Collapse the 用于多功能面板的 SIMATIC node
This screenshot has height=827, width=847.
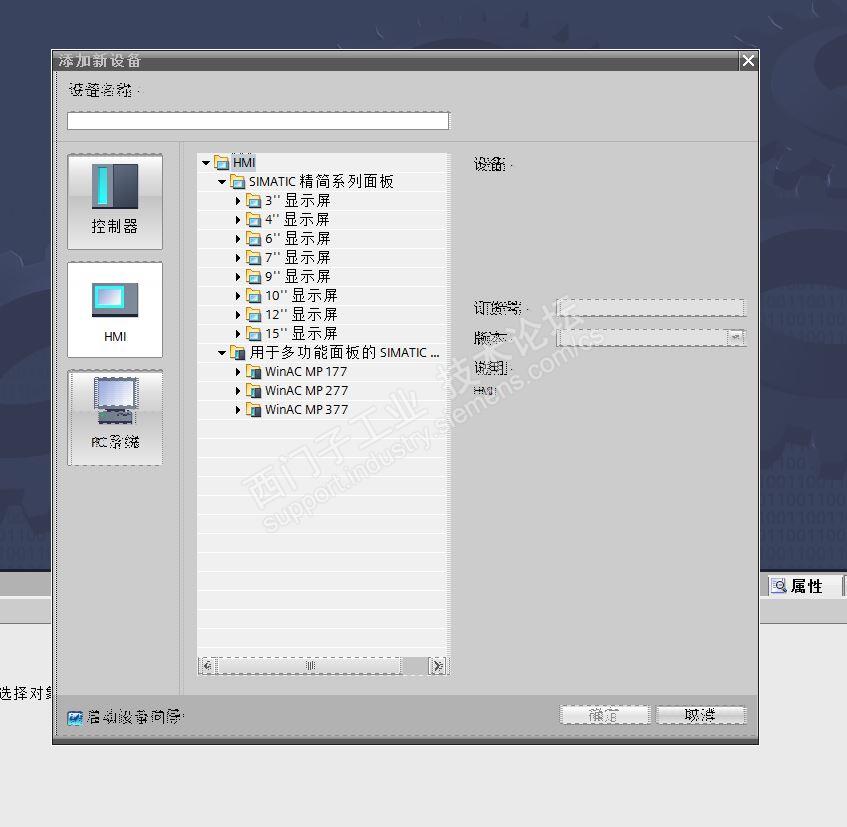click(221, 353)
